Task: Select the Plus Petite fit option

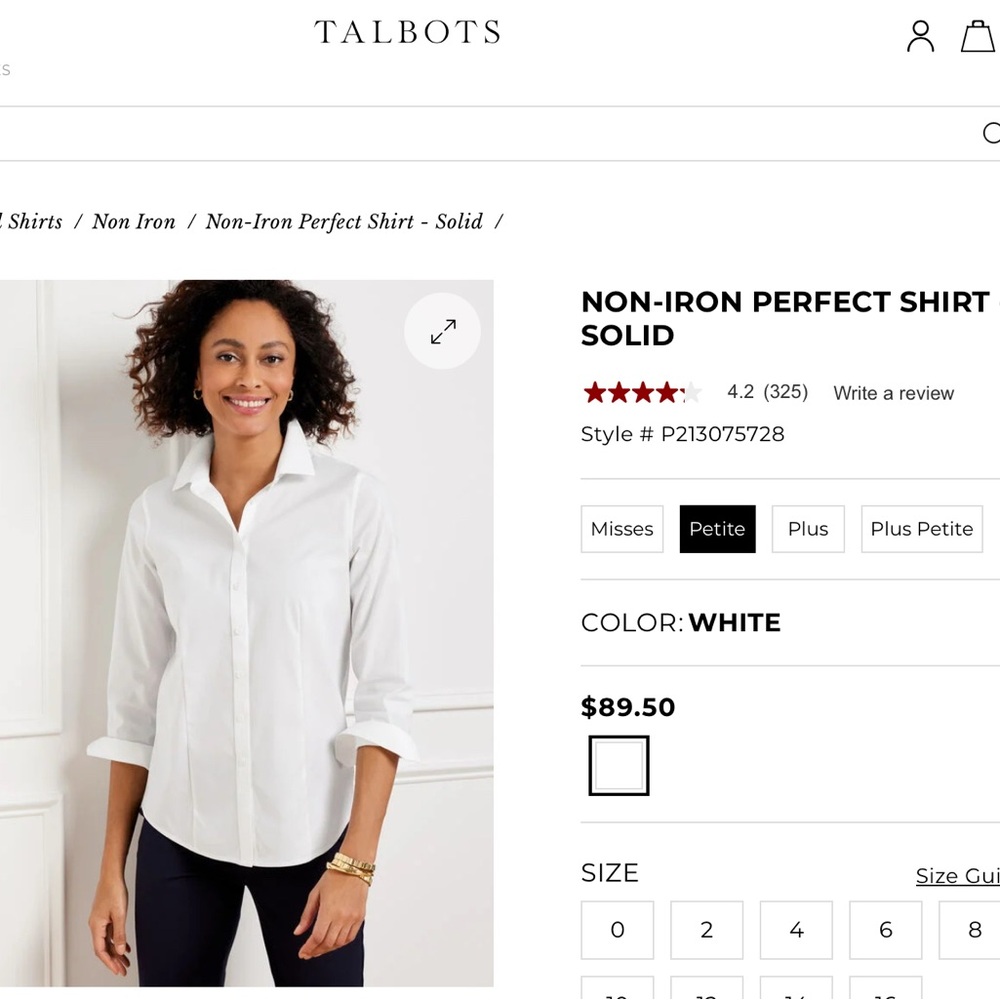Action: [x=921, y=528]
